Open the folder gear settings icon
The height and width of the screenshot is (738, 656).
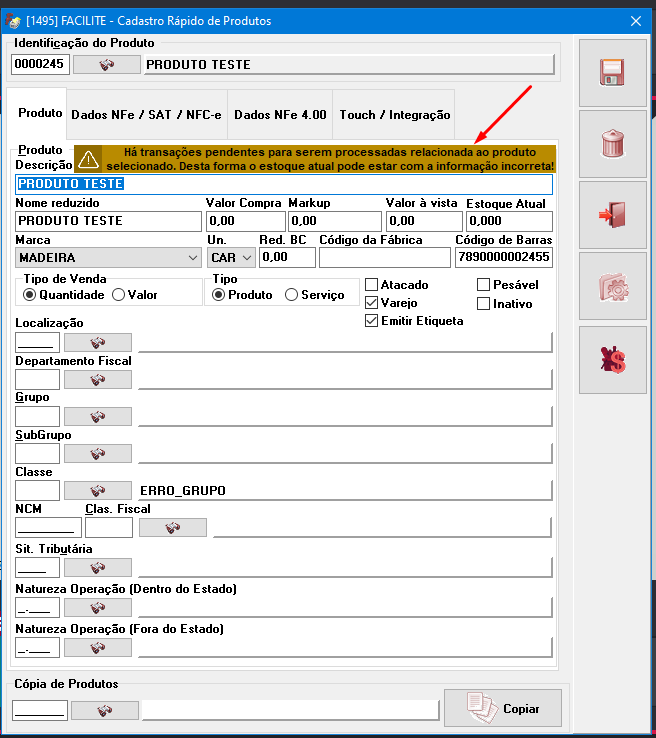[612, 286]
